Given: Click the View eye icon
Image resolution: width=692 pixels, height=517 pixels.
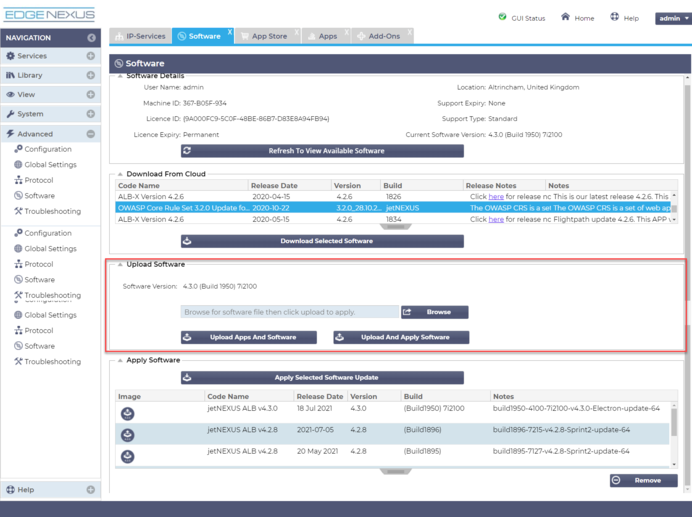Looking at the screenshot, I should pyautogui.click(x=10, y=94).
